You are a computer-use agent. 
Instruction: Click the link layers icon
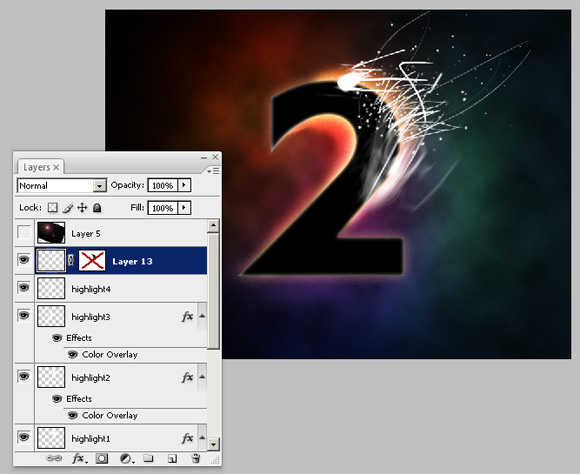54,458
